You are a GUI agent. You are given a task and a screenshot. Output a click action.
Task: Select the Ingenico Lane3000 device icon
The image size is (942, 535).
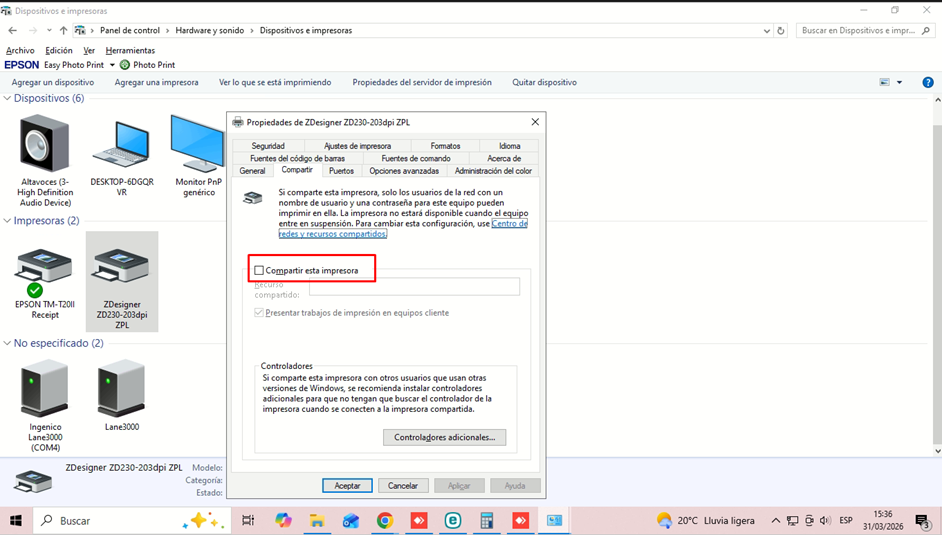(45, 390)
